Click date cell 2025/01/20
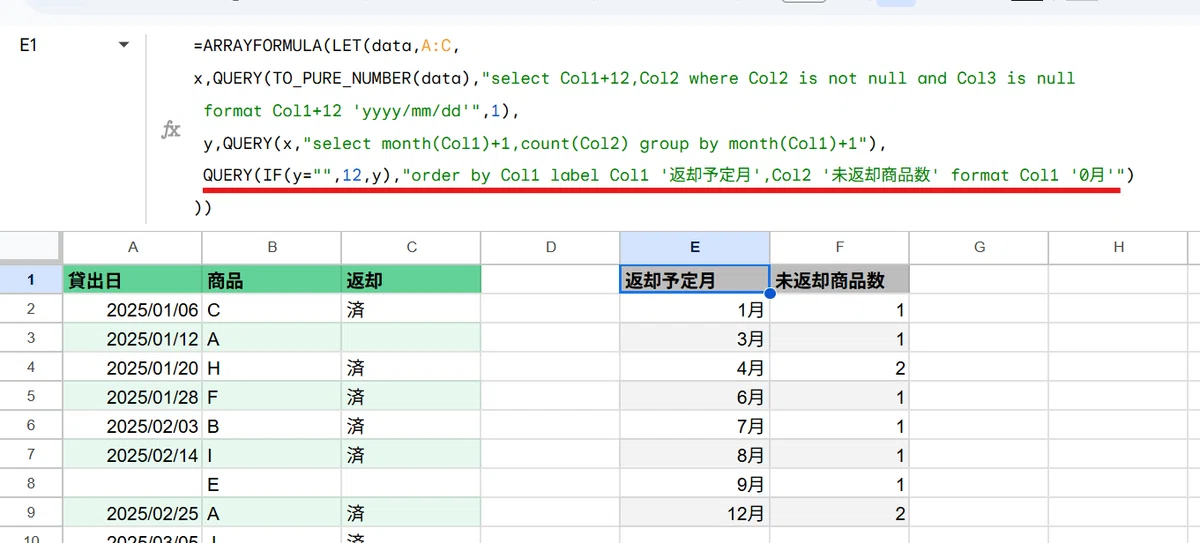 (x=132, y=368)
